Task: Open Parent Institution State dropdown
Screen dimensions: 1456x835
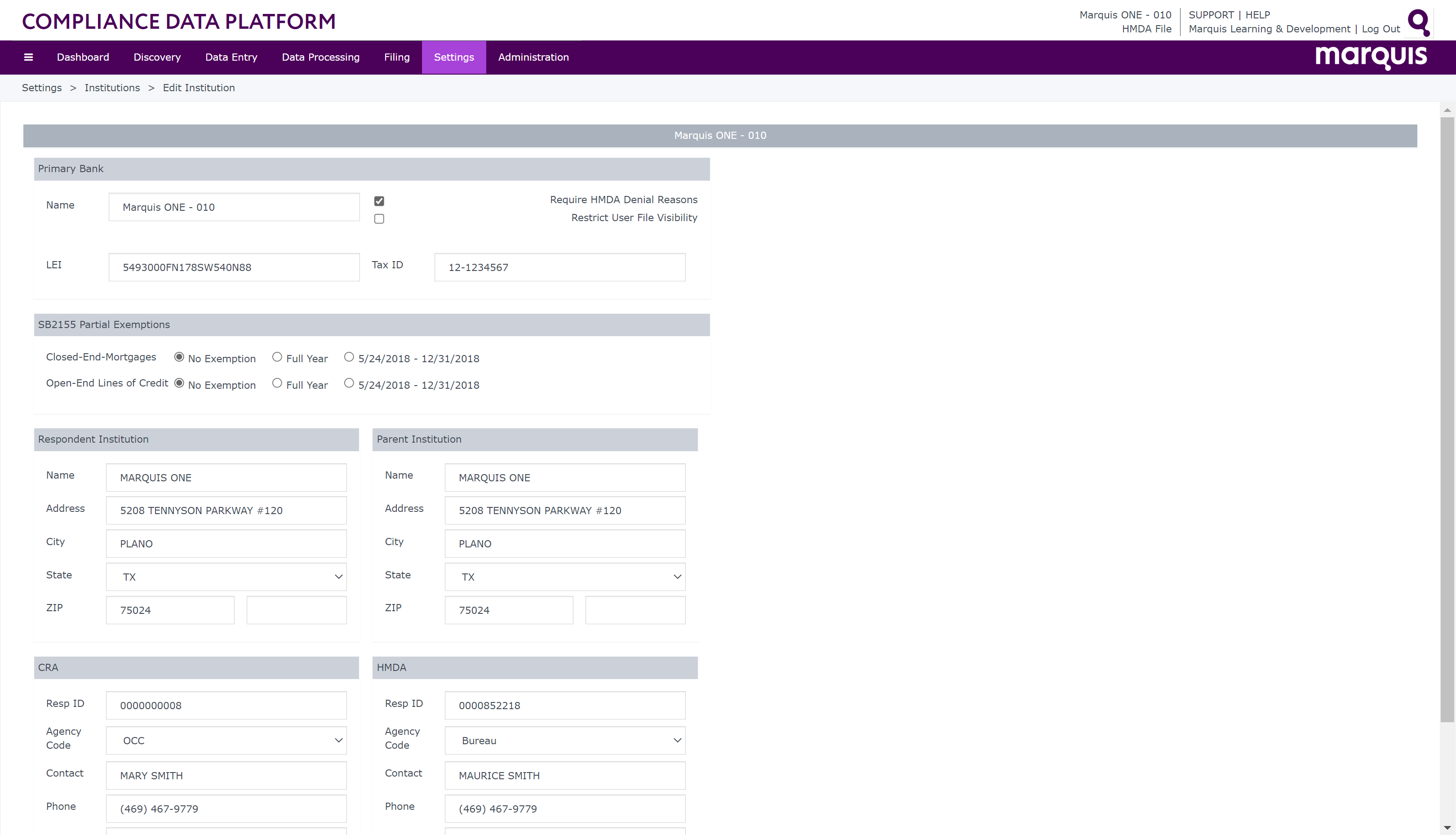Action: click(x=565, y=577)
